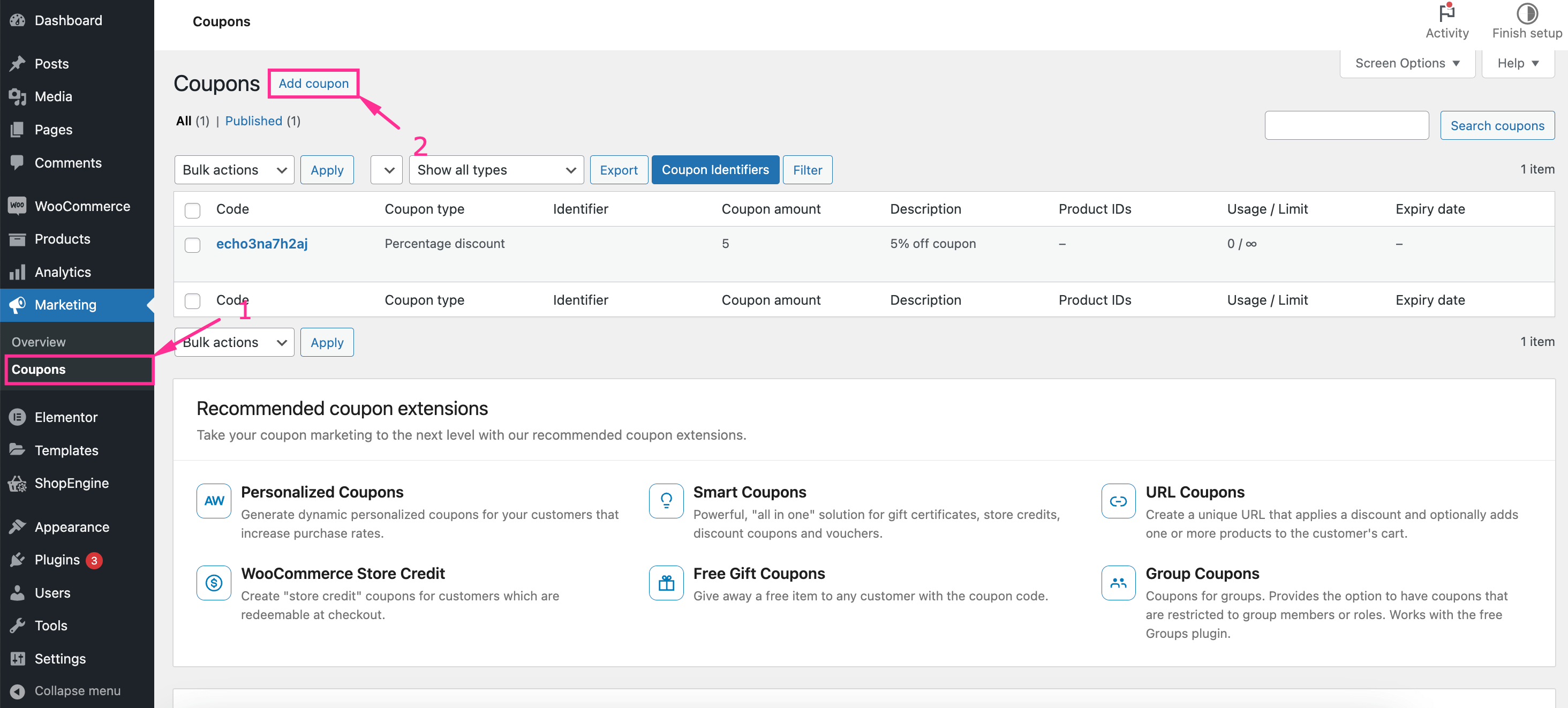The height and width of the screenshot is (708, 1568).
Task: Click the Free Gift Coupons gift icon
Action: tap(666, 583)
